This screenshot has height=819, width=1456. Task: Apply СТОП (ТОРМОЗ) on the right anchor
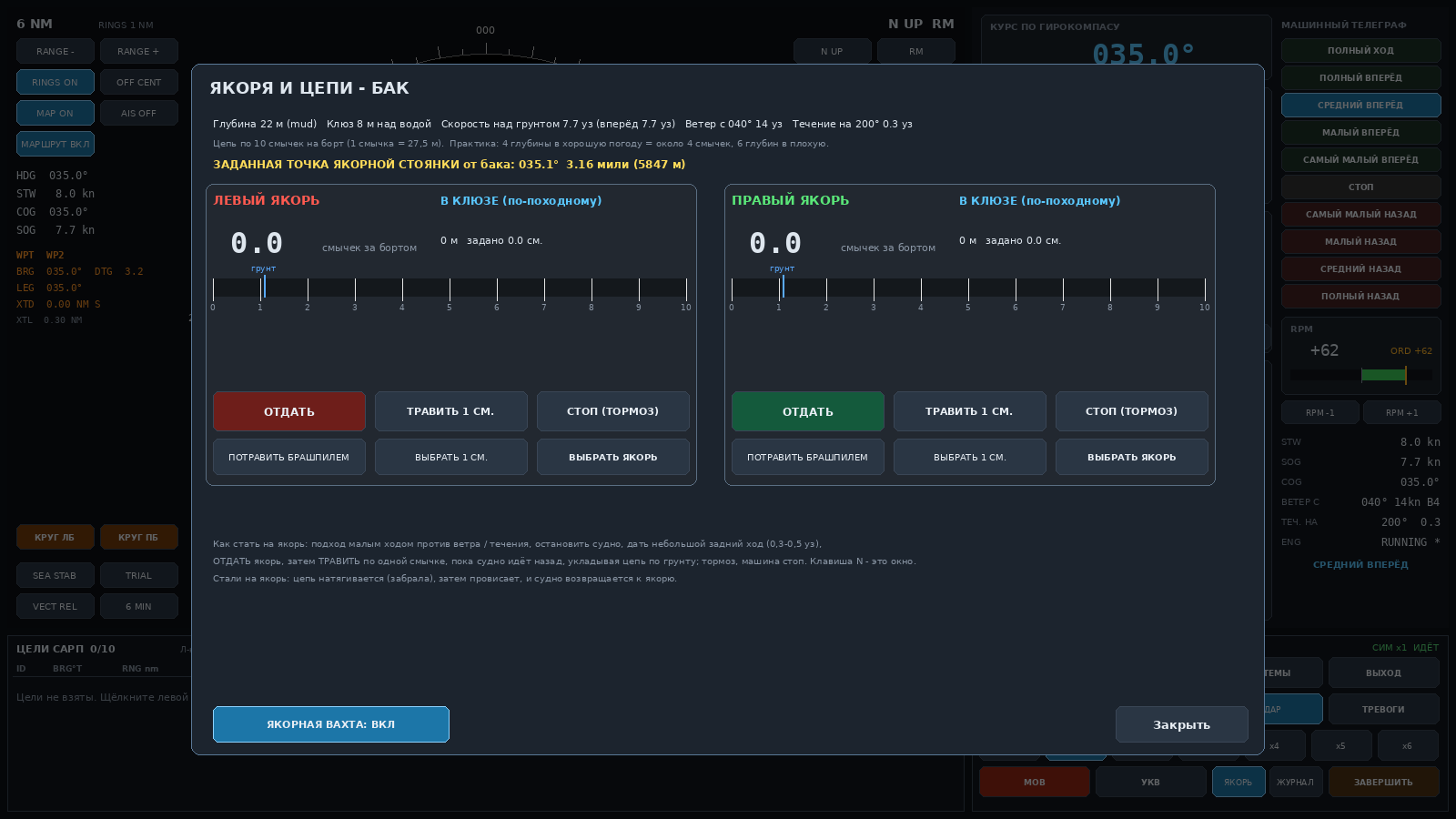pyautogui.click(x=1132, y=411)
